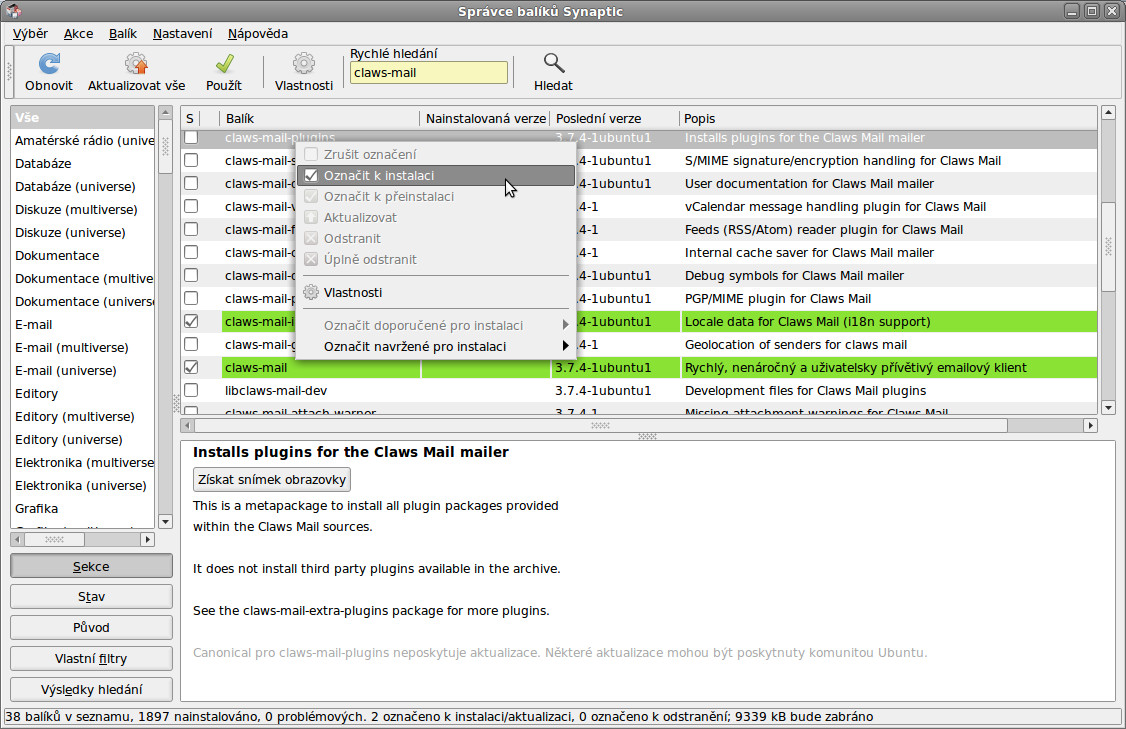Toggle the libclaws-mail-dev row checkbox

tap(191, 390)
